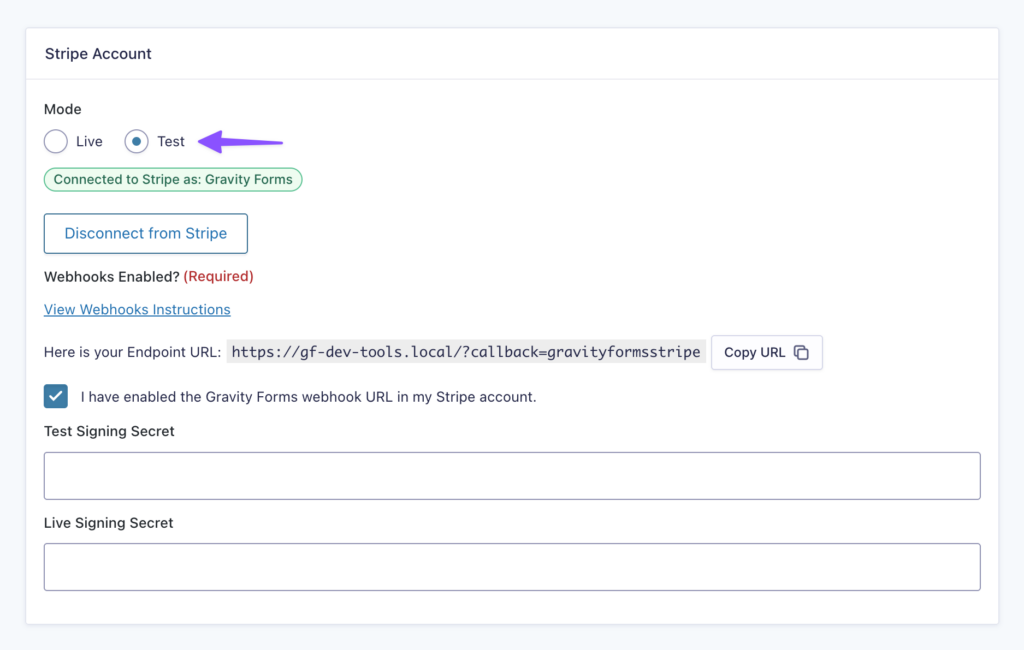
Task: Select the Live mode radio button
Action: tap(56, 141)
